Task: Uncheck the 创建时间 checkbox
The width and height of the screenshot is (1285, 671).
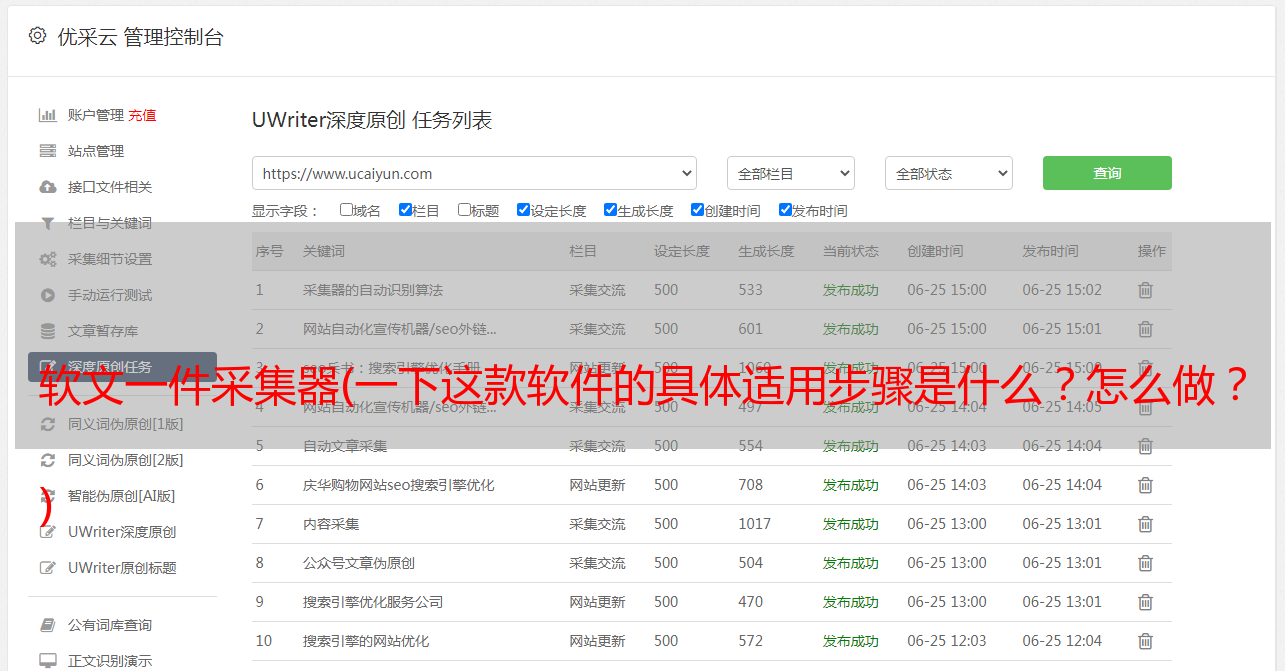Action: [697, 210]
